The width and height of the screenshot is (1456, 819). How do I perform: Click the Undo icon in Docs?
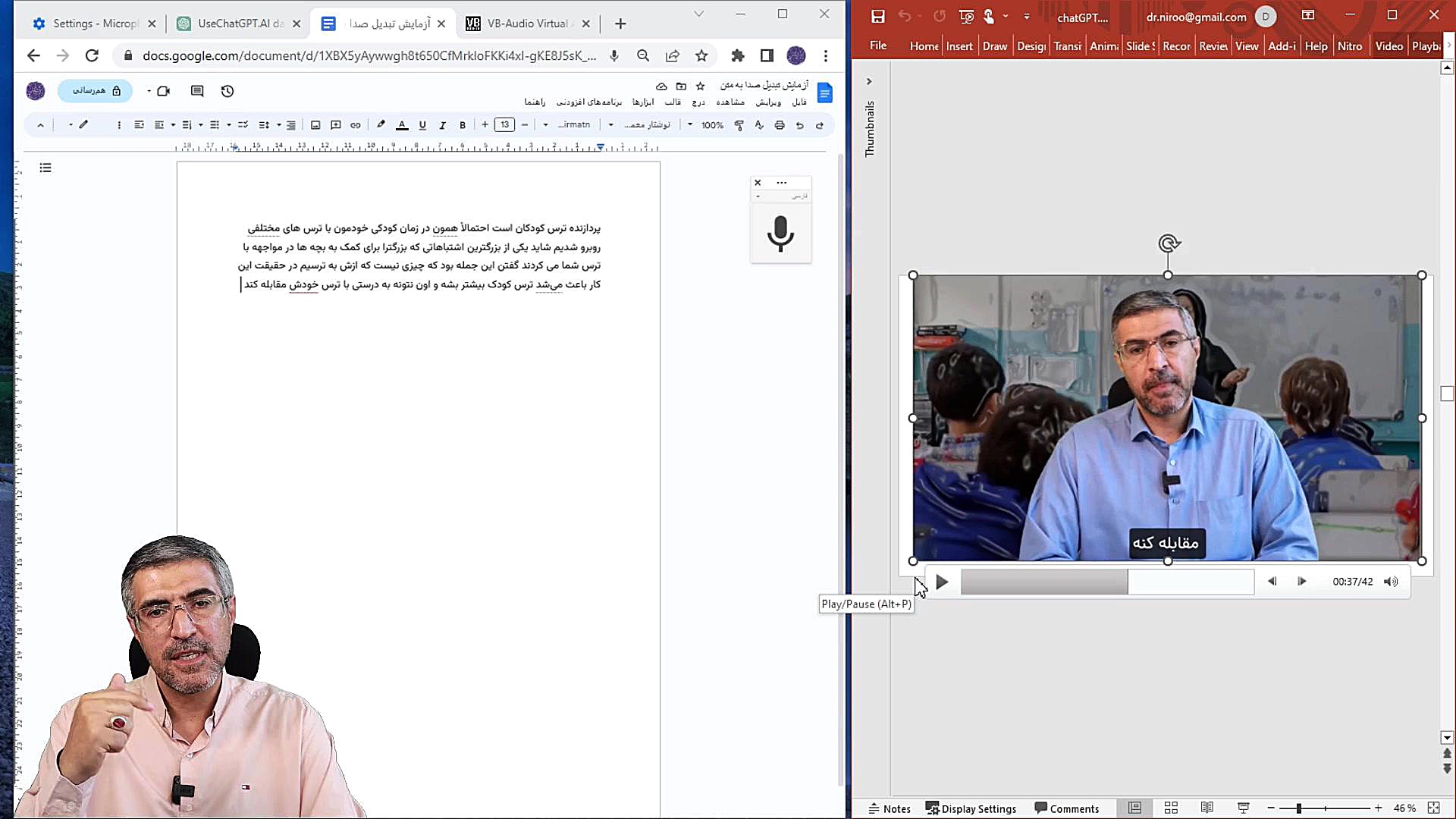[x=799, y=125]
